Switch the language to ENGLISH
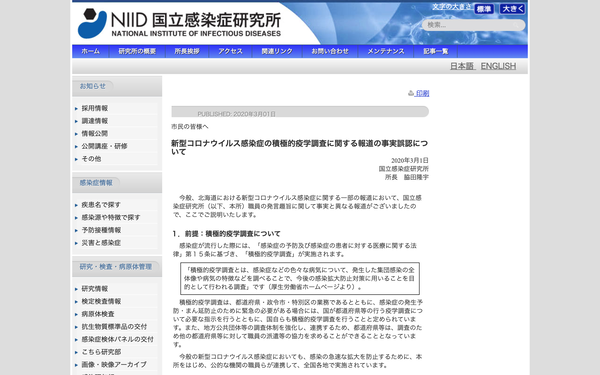Image resolution: width=600 pixels, height=375 pixels. click(498, 66)
